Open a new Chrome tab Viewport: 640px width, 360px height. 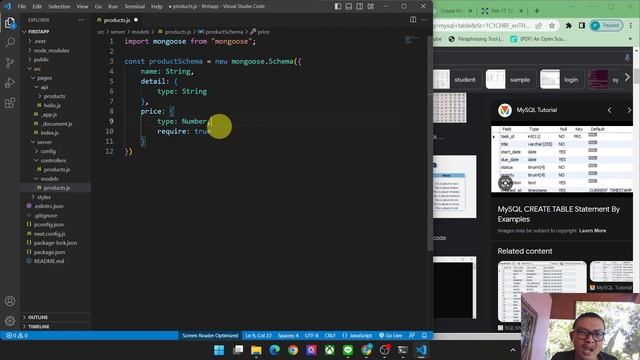point(537,11)
